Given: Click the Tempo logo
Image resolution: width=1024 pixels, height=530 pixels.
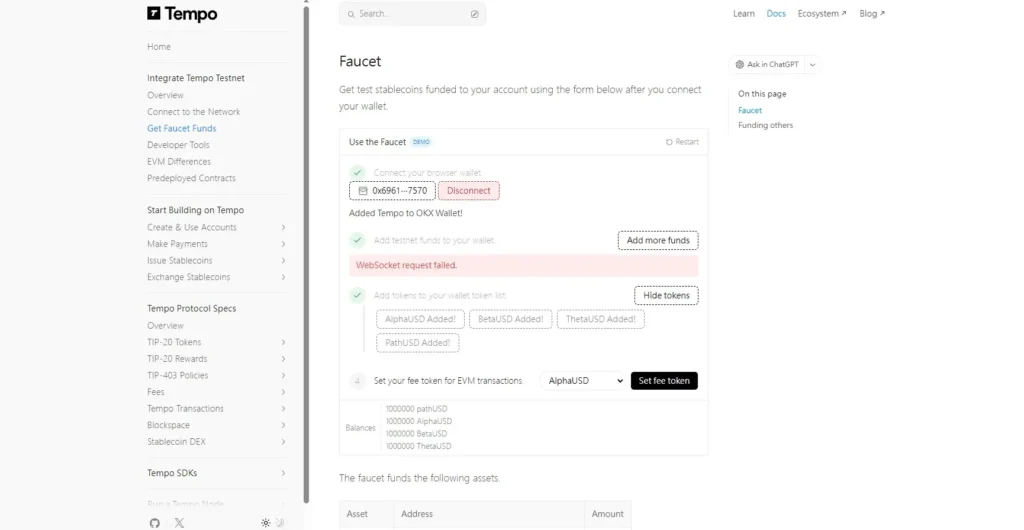Looking at the screenshot, I should 182,14.
